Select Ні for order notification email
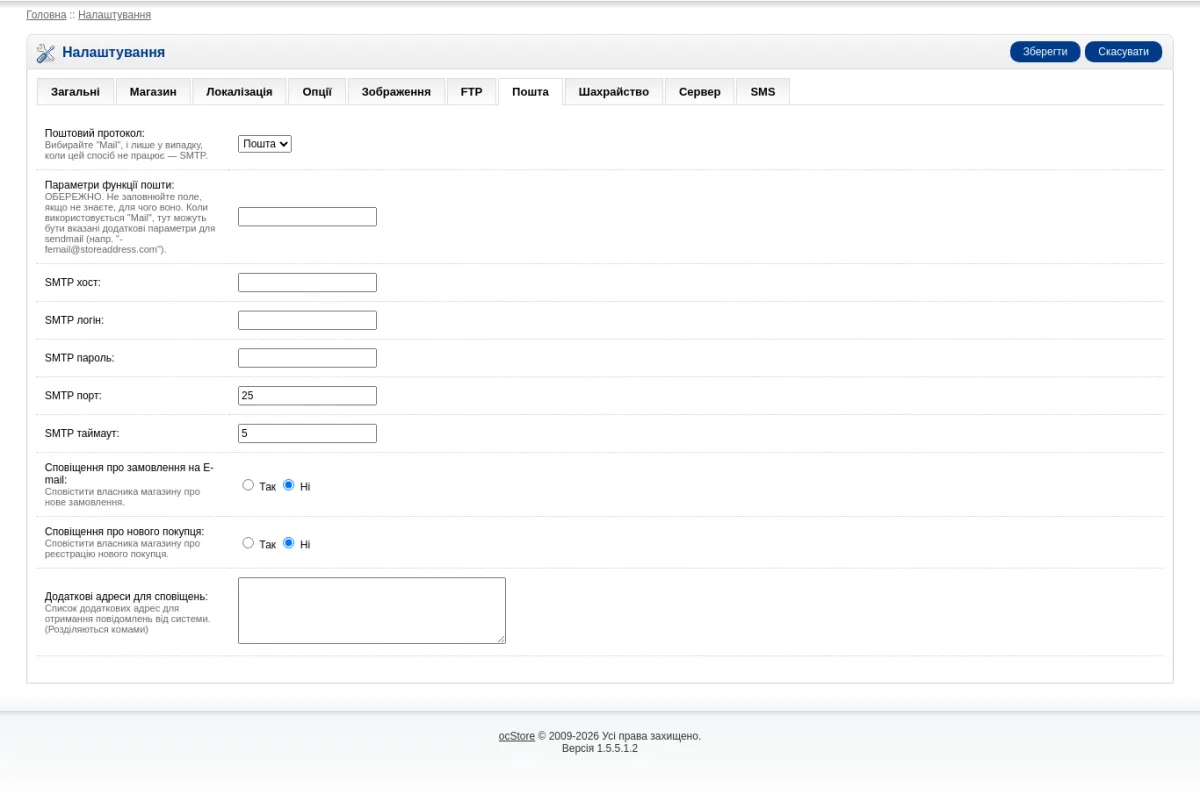 point(289,485)
